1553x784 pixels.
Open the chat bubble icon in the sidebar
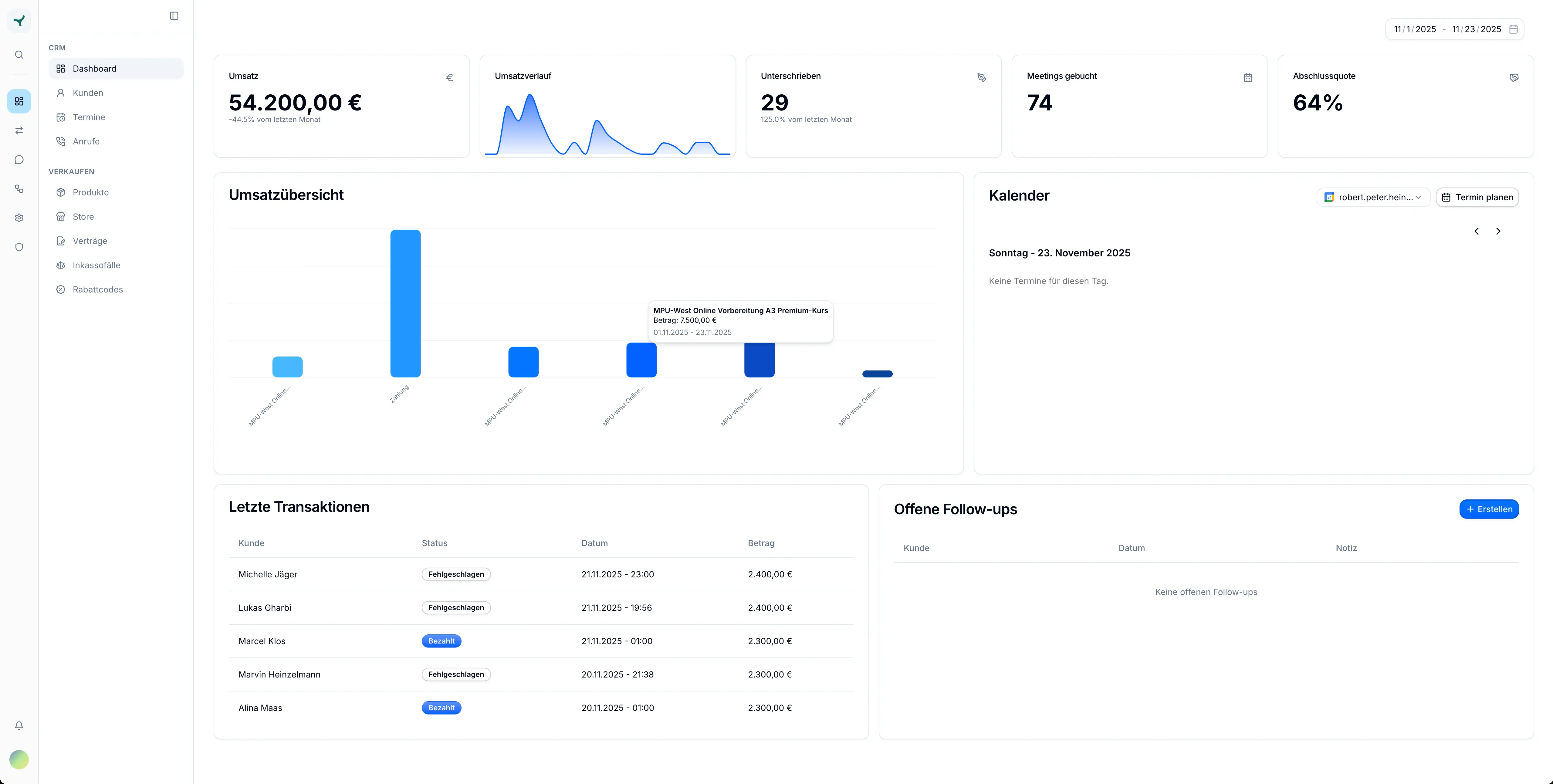(x=19, y=159)
